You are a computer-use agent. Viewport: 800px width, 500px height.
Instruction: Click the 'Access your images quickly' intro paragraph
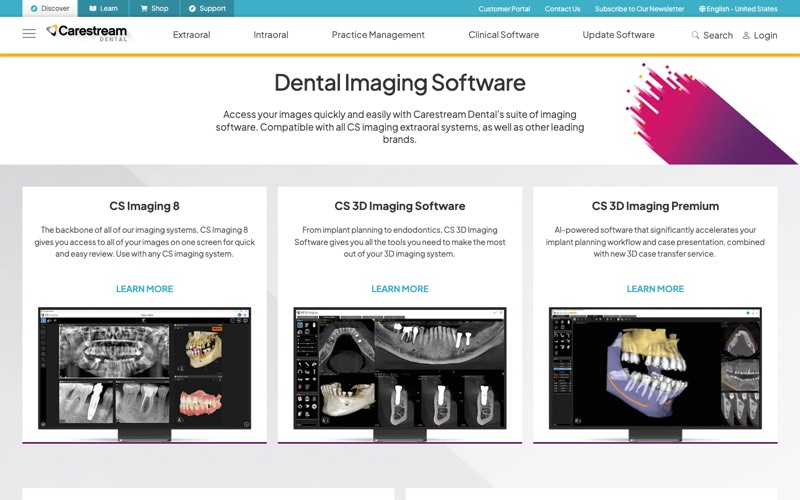(400, 127)
